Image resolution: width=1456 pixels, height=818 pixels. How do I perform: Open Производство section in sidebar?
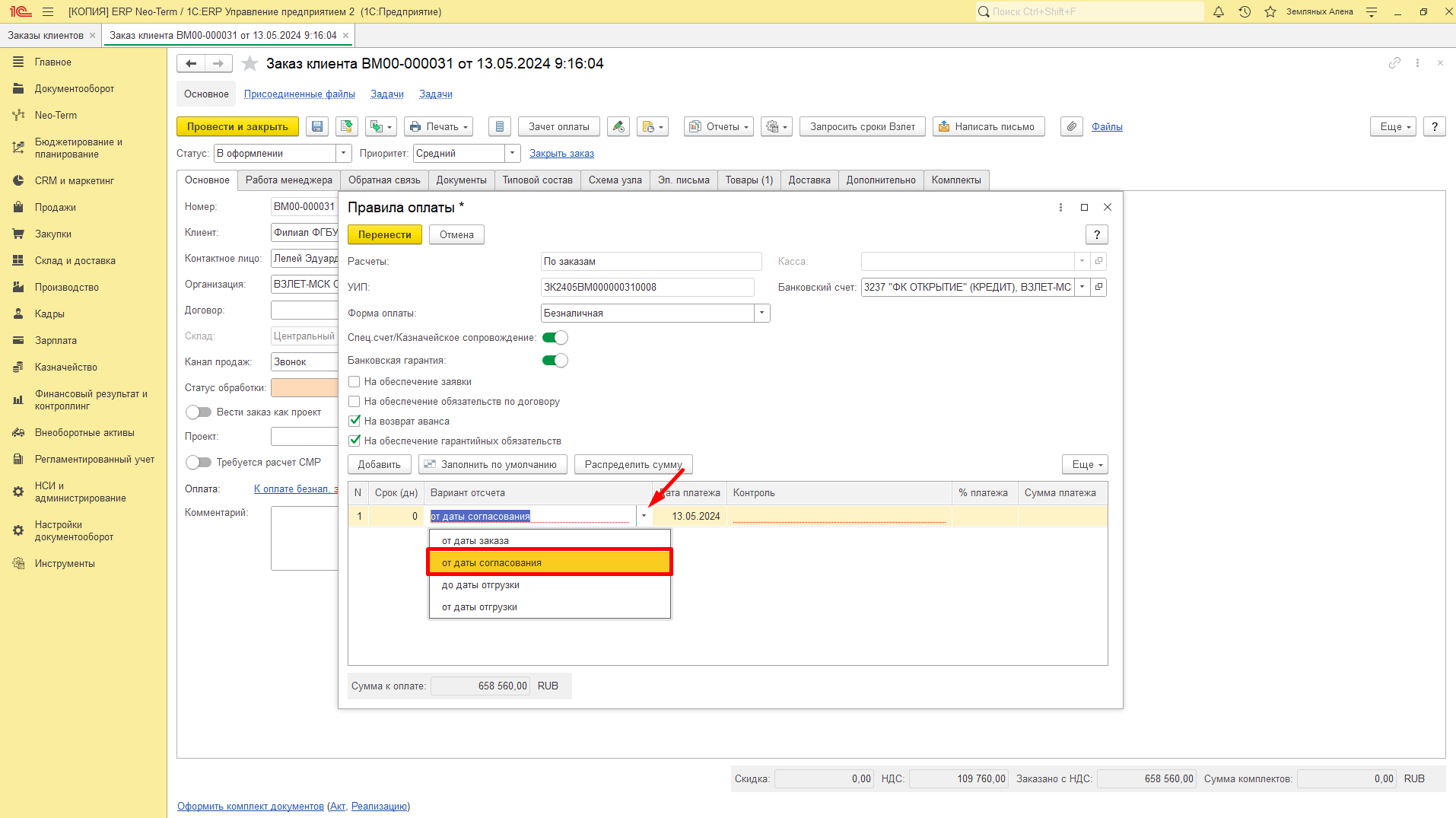pos(66,287)
